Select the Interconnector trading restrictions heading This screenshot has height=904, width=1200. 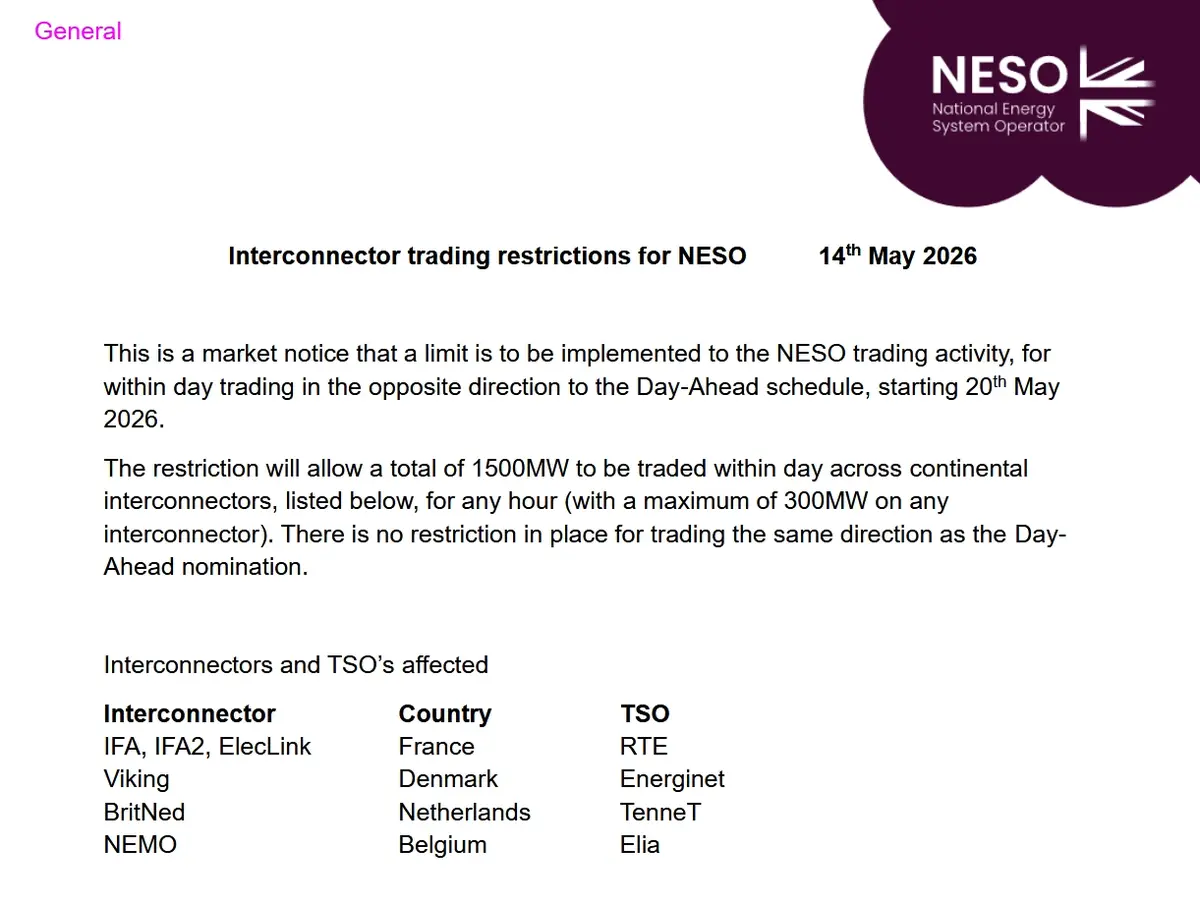(487, 256)
